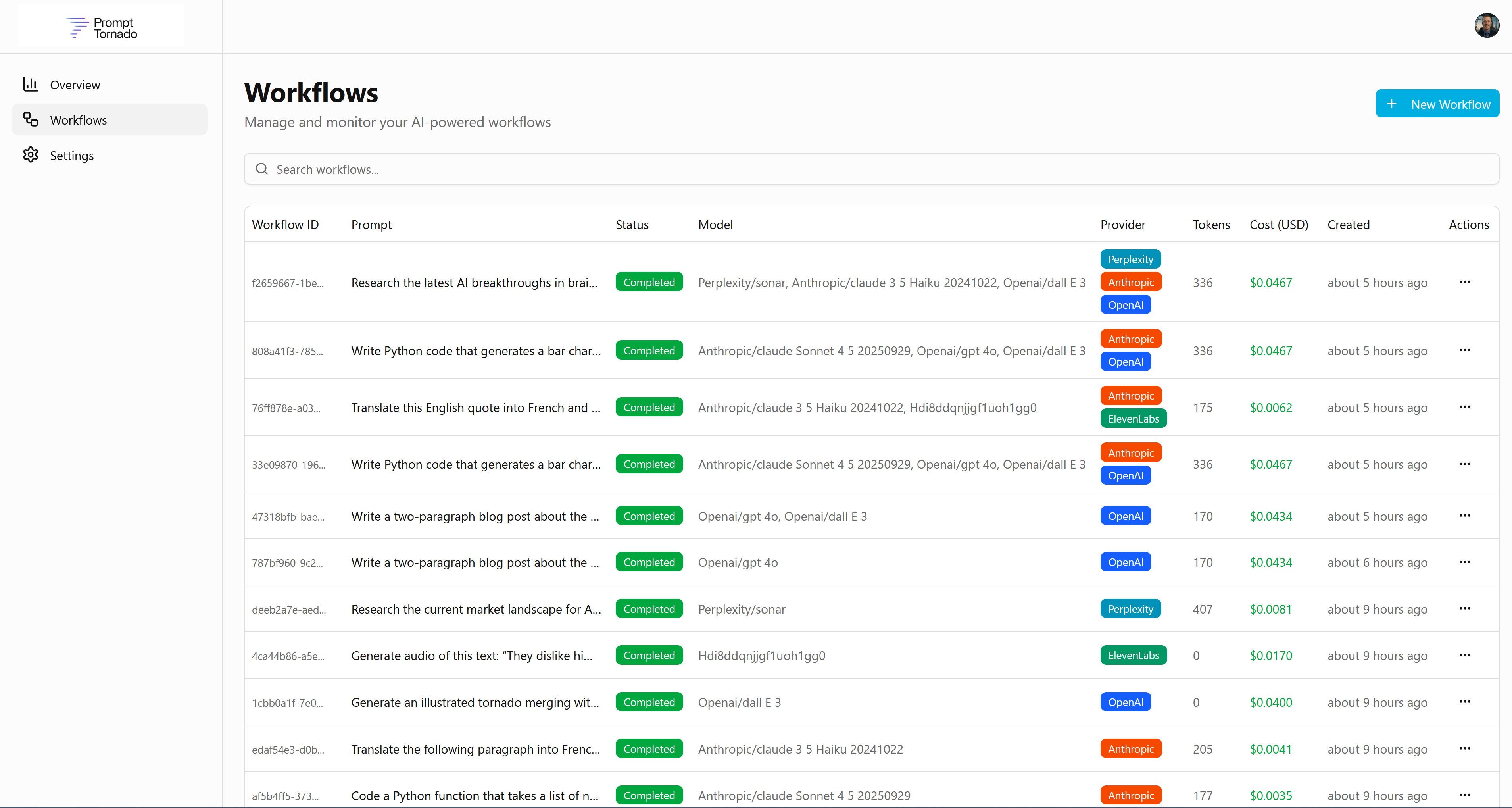Image resolution: width=1512 pixels, height=808 pixels.
Task: Open actions menu for the ElevenLabs audio workflow
Action: 1465,655
